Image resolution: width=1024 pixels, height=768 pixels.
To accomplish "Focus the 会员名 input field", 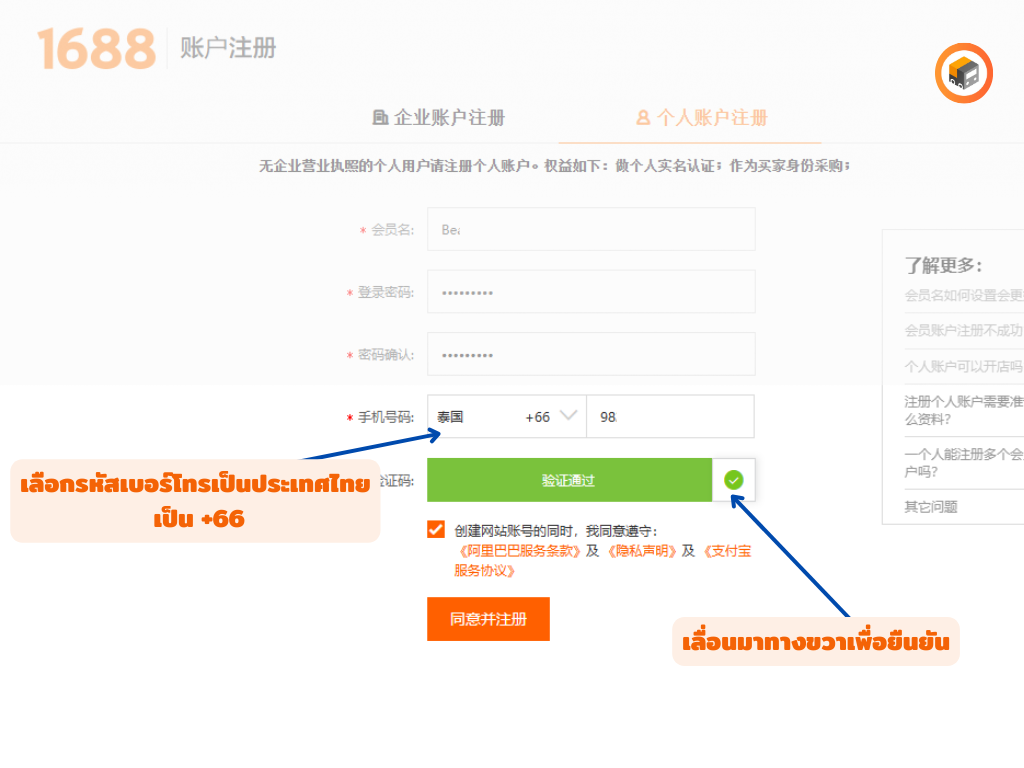I will (591, 229).
